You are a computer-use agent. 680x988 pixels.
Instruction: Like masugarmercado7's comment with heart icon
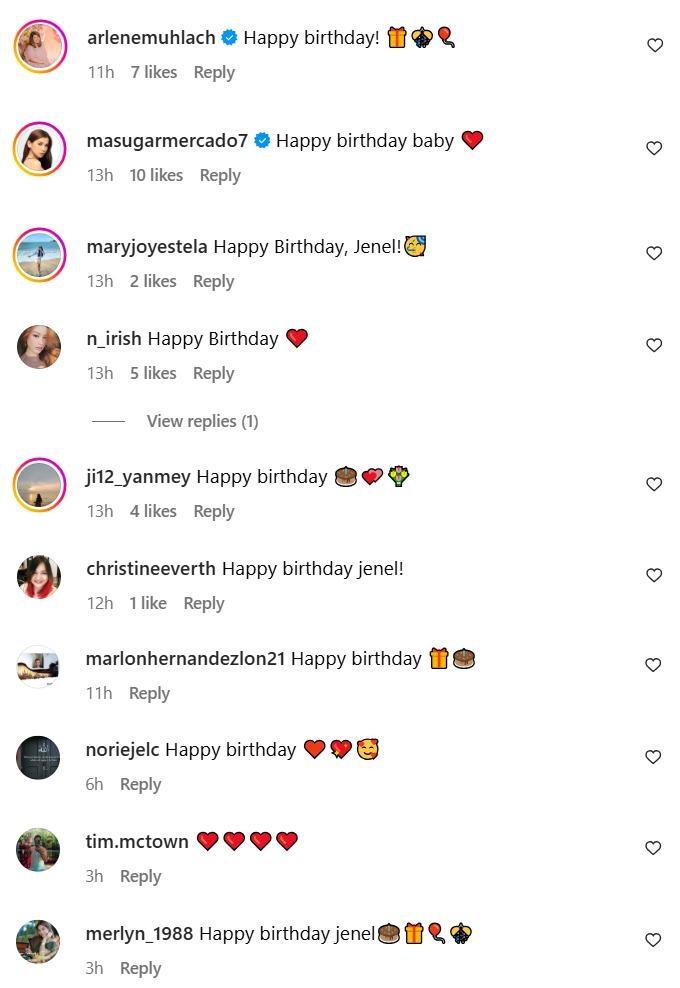[x=655, y=148]
